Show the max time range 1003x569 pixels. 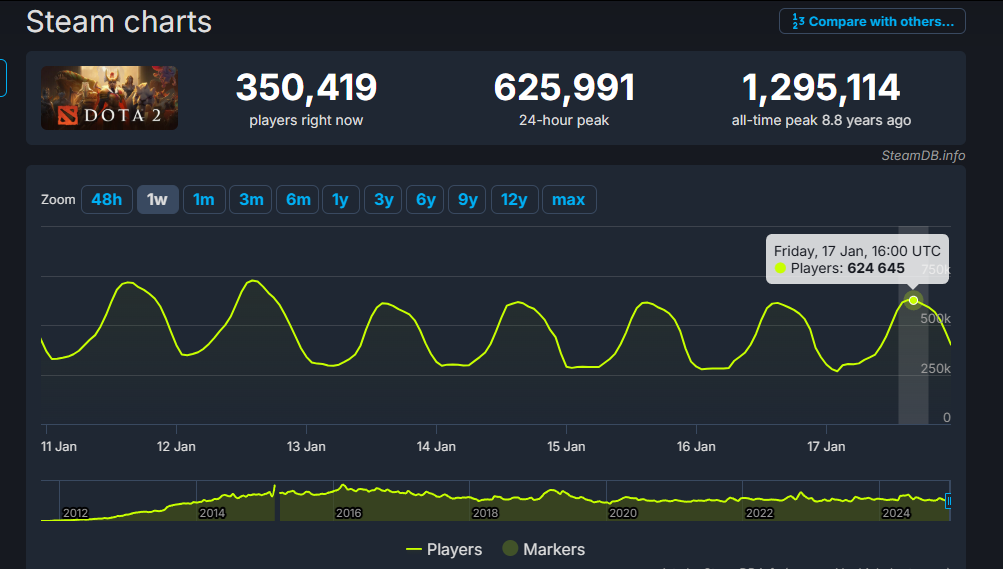[568, 199]
